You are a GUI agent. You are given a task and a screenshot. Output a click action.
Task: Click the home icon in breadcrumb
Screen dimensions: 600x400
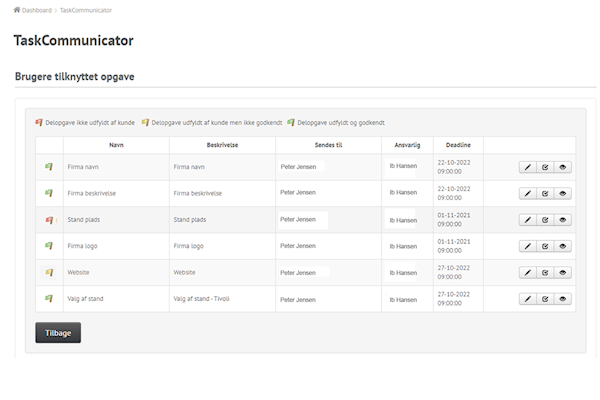pyautogui.click(x=17, y=10)
